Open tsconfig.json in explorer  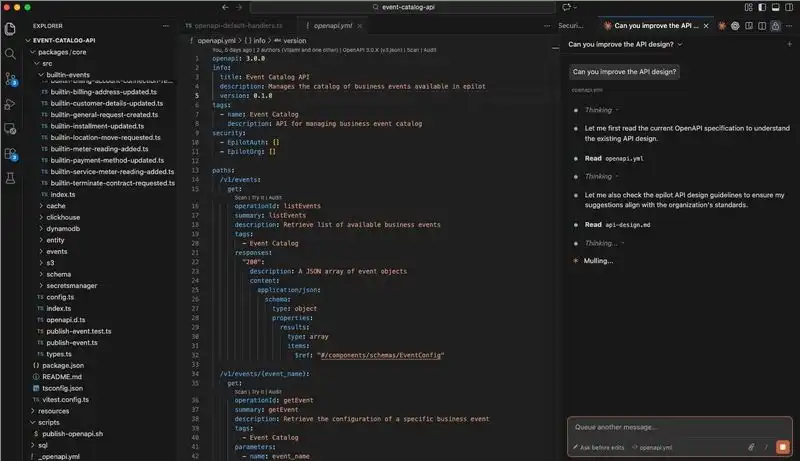pos(62,389)
